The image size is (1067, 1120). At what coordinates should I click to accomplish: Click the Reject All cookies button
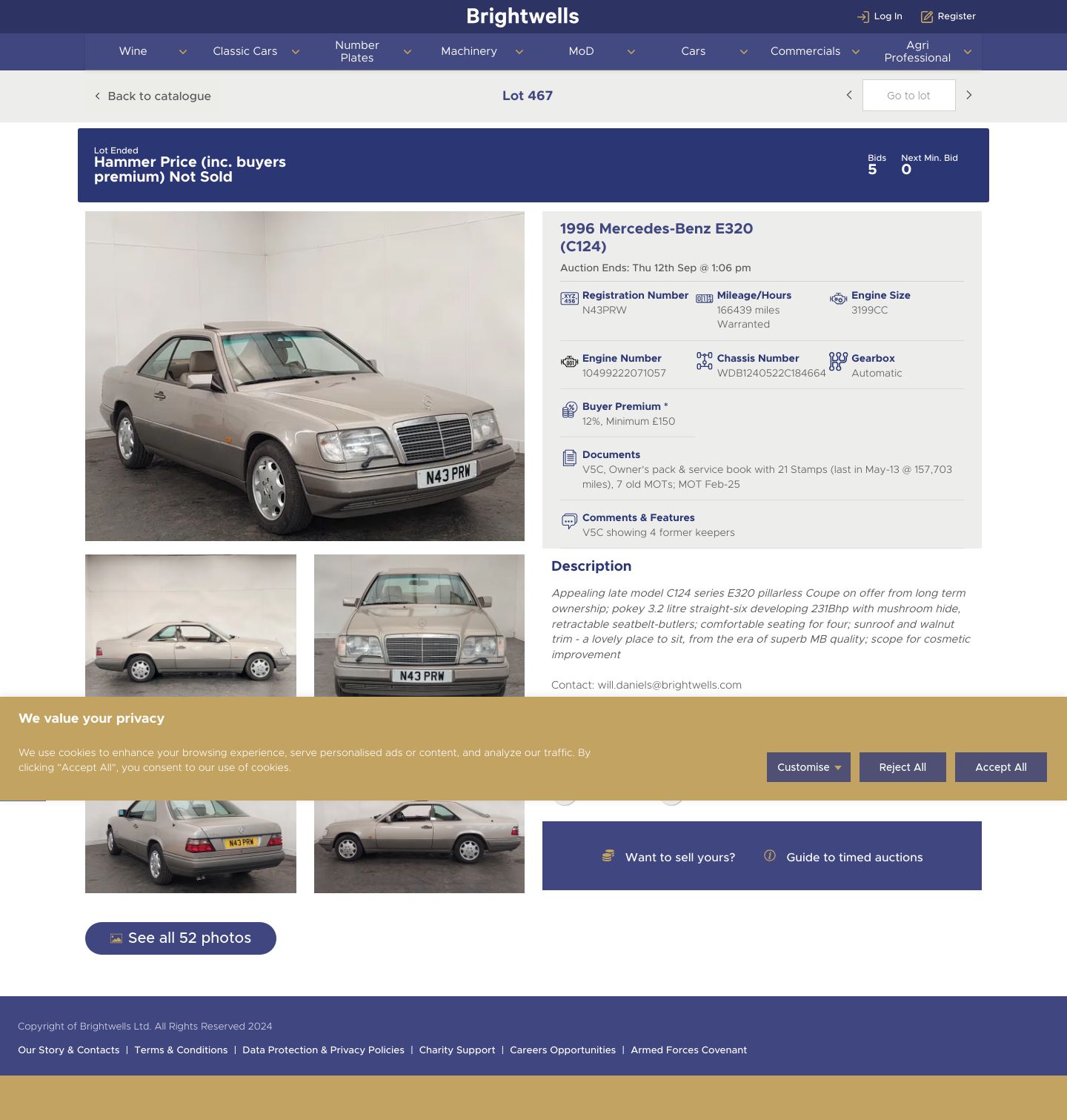pos(903,767)
